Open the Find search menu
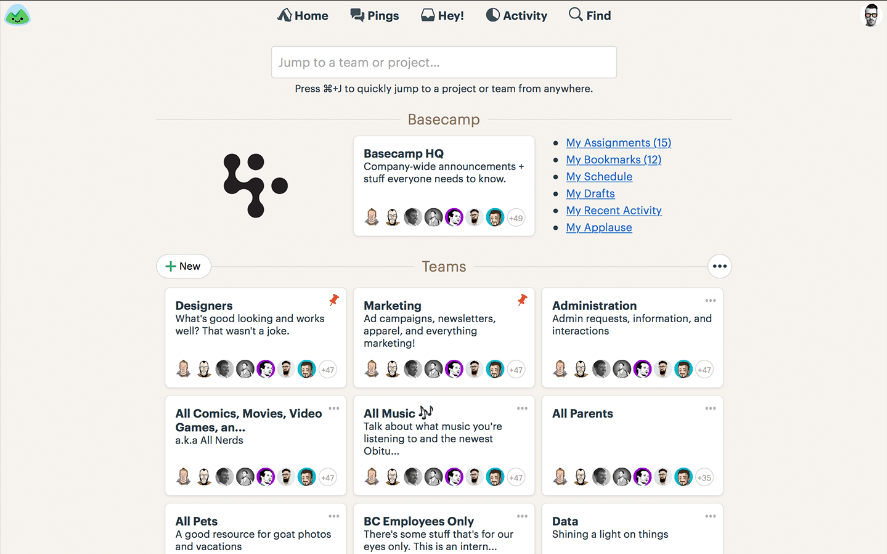Screen dimensions: 887x554 click(590, 15)
